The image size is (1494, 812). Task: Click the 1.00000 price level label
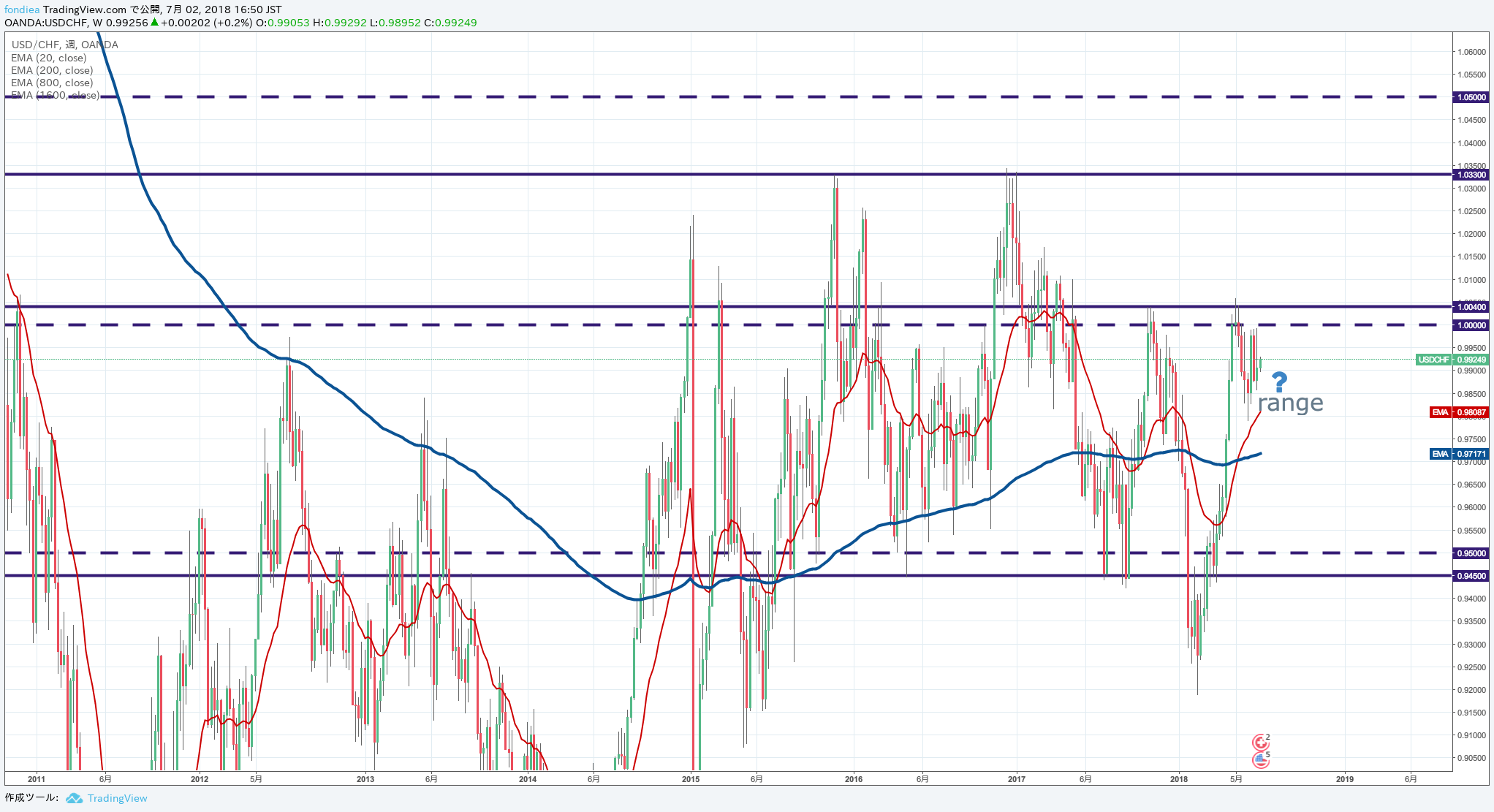coord(1471,325)
